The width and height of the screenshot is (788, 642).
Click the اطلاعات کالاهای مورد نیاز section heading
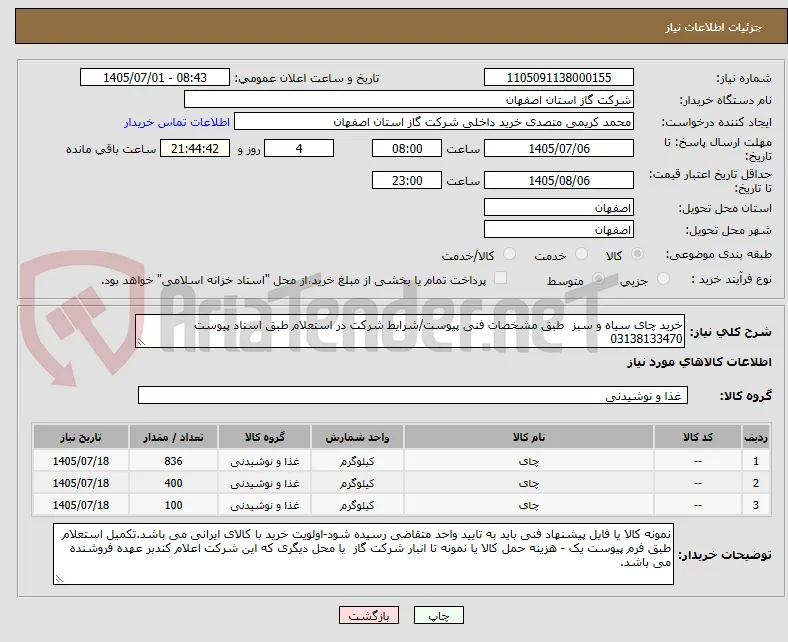pos(699,362)
